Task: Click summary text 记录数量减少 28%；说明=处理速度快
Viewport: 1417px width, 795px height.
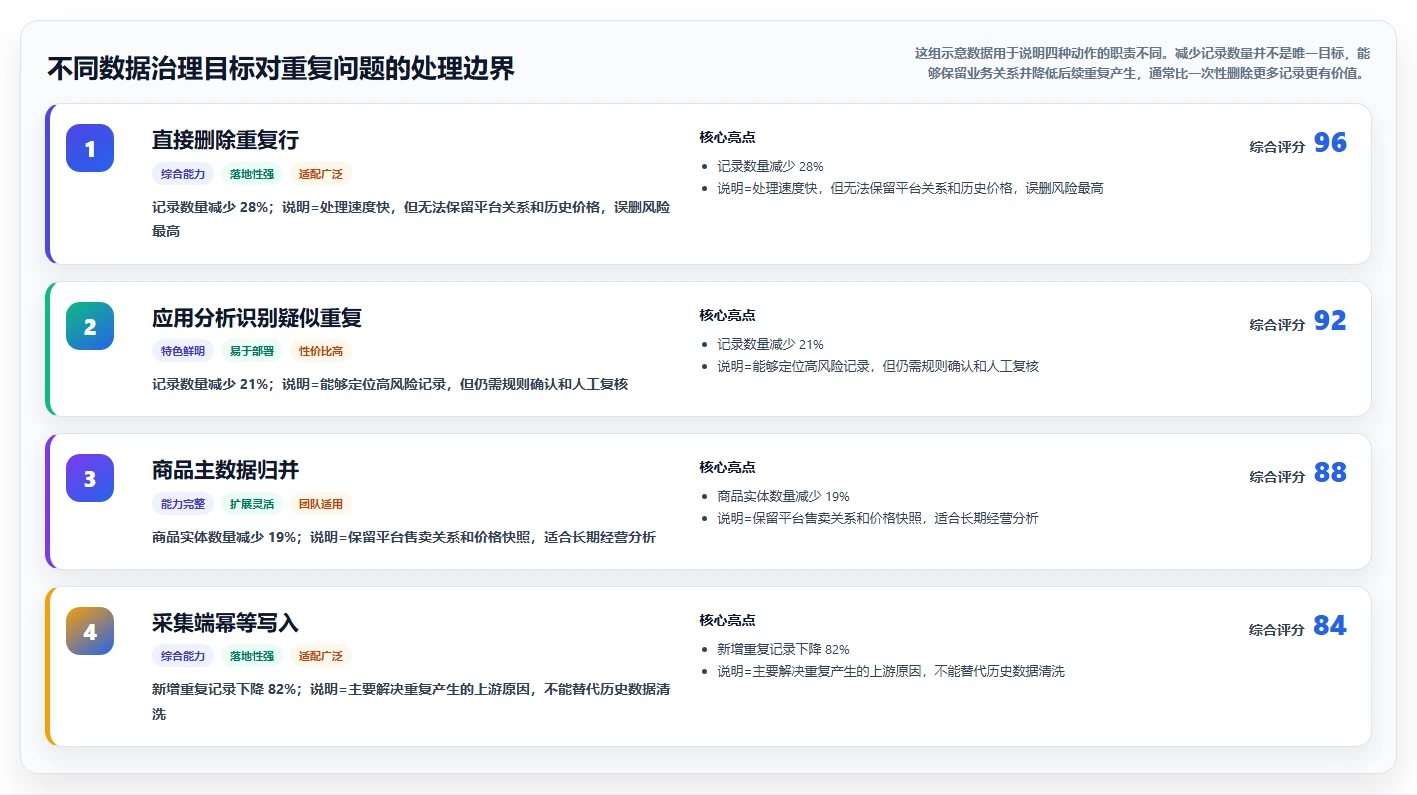Action: click(x=411, y=219)
